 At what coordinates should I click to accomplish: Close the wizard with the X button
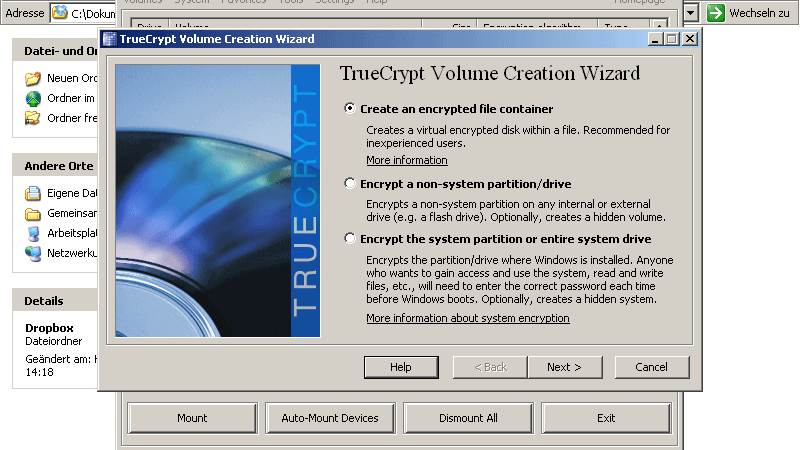coord(690,39)
